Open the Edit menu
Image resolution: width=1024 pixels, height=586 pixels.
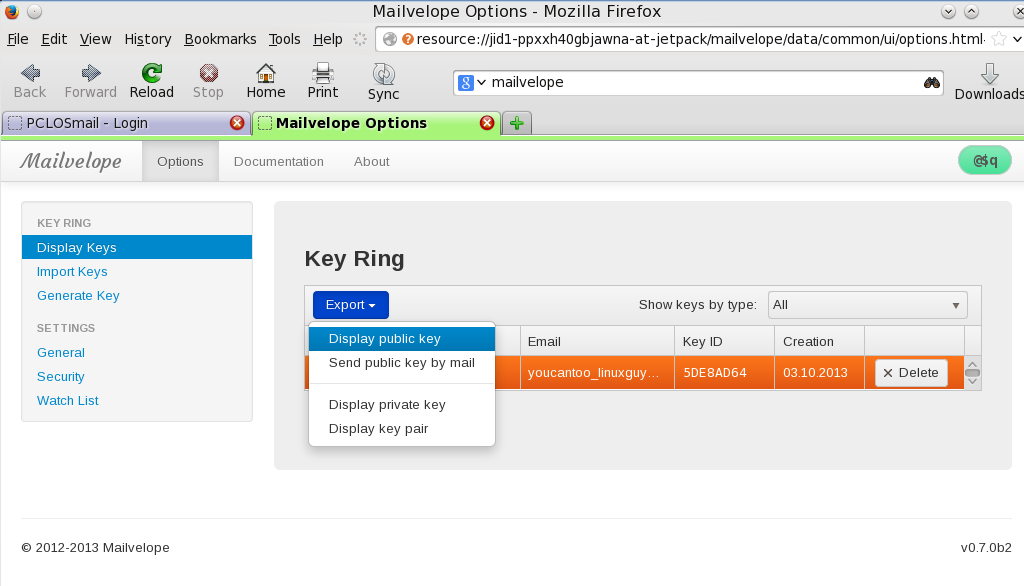point(54,39)
